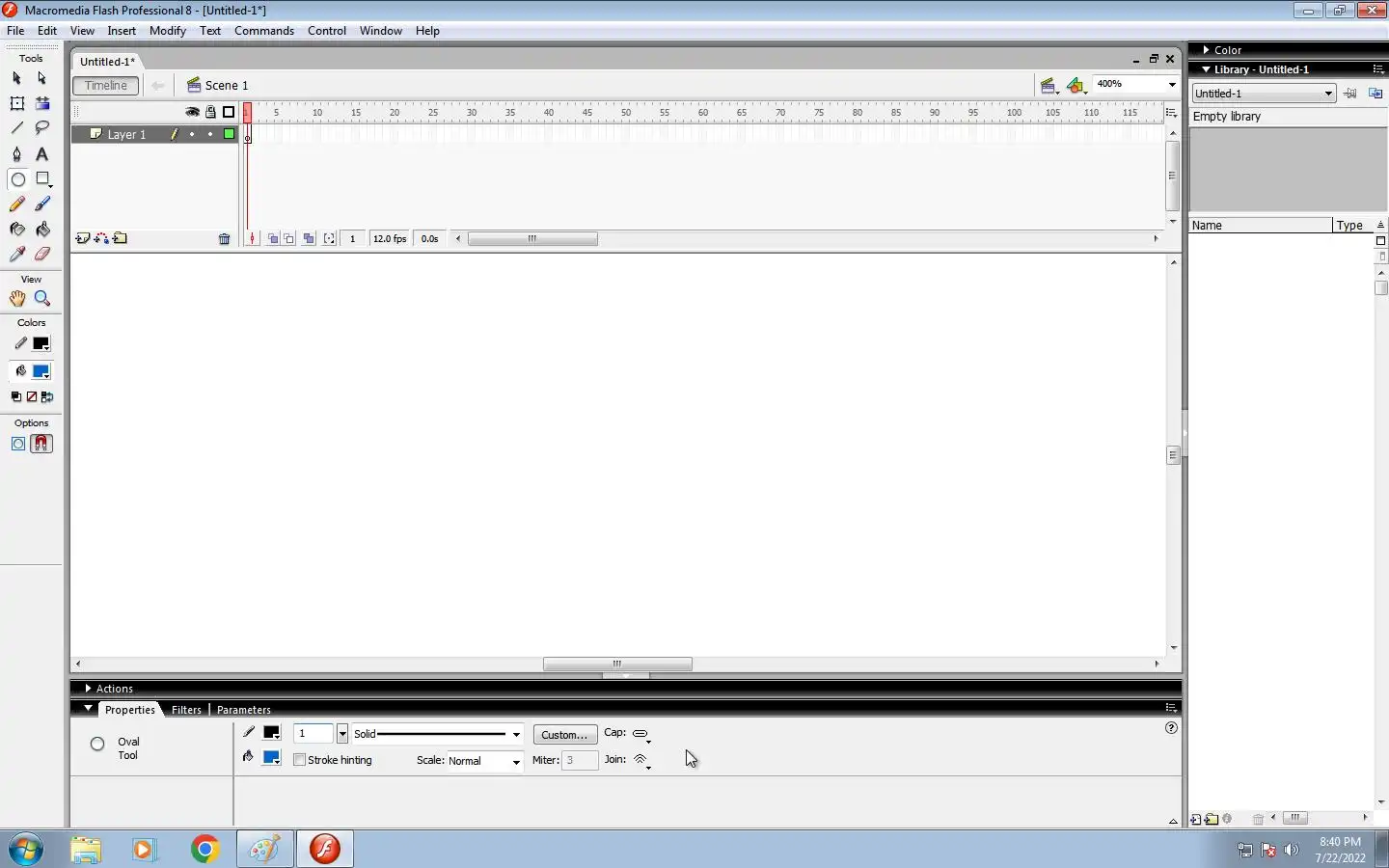Click the Black and White colors icon
The width and height of the screenshot is (1389, 868).
click(x=16, y=396)
